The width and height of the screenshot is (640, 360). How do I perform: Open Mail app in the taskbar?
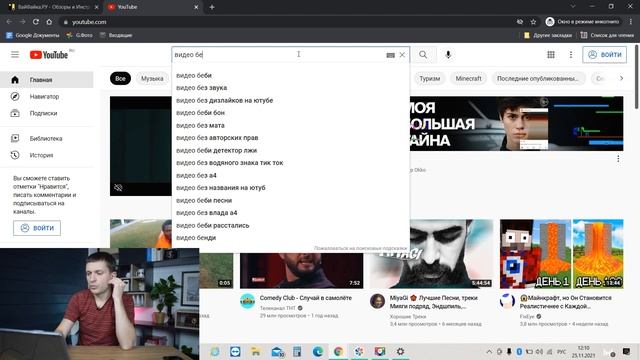(277, 351)
